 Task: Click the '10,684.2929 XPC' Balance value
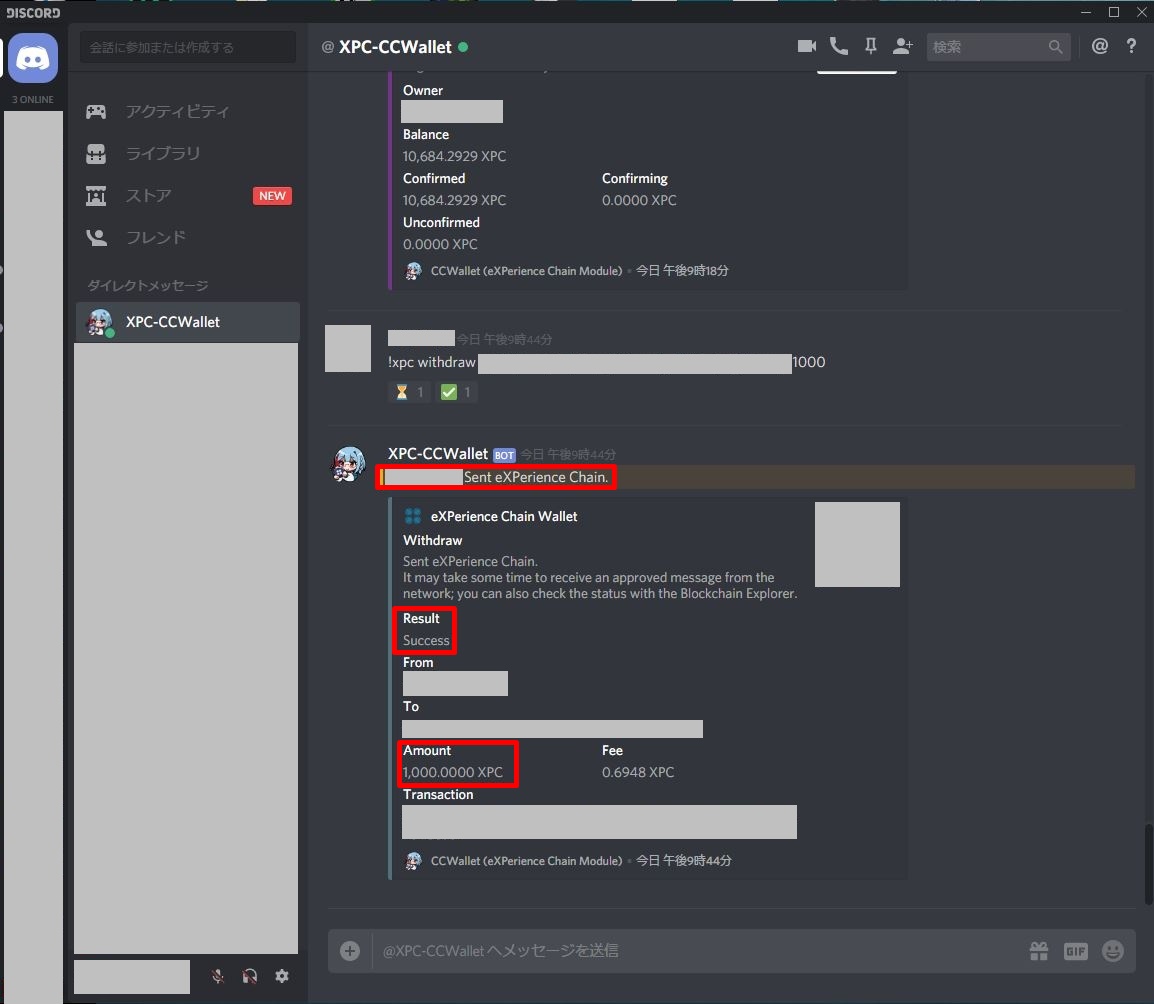(x=454, y=156)
